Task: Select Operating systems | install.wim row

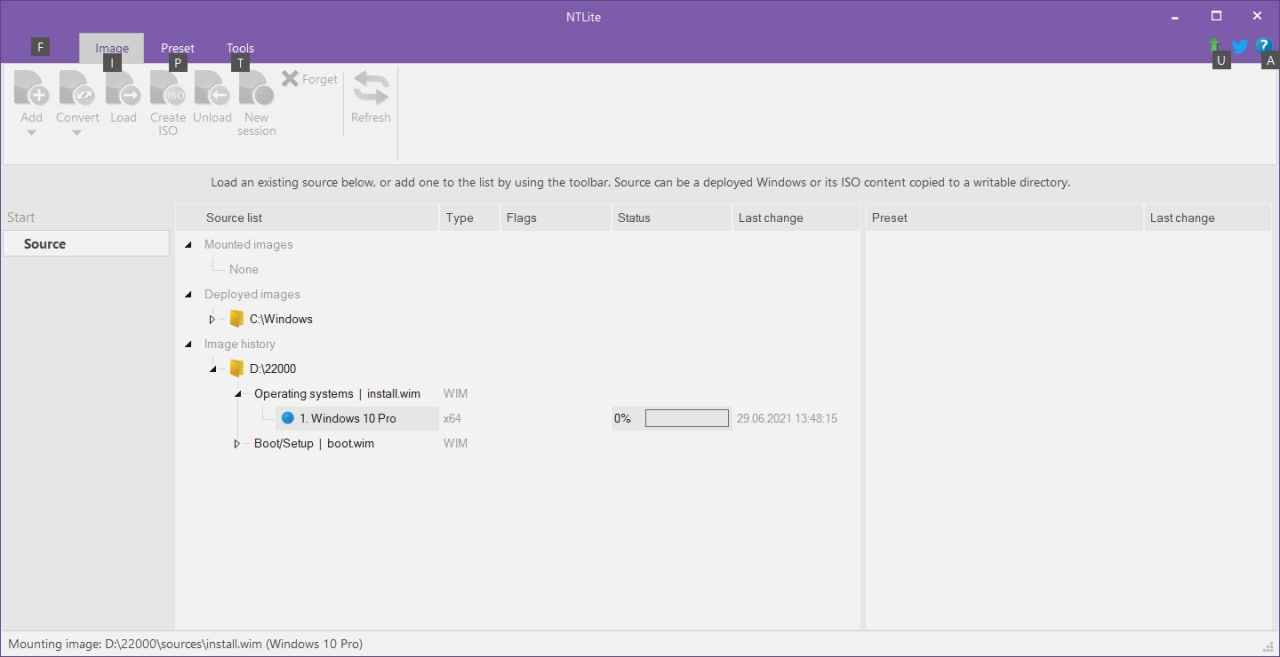Action: click(x=337, y=394)
